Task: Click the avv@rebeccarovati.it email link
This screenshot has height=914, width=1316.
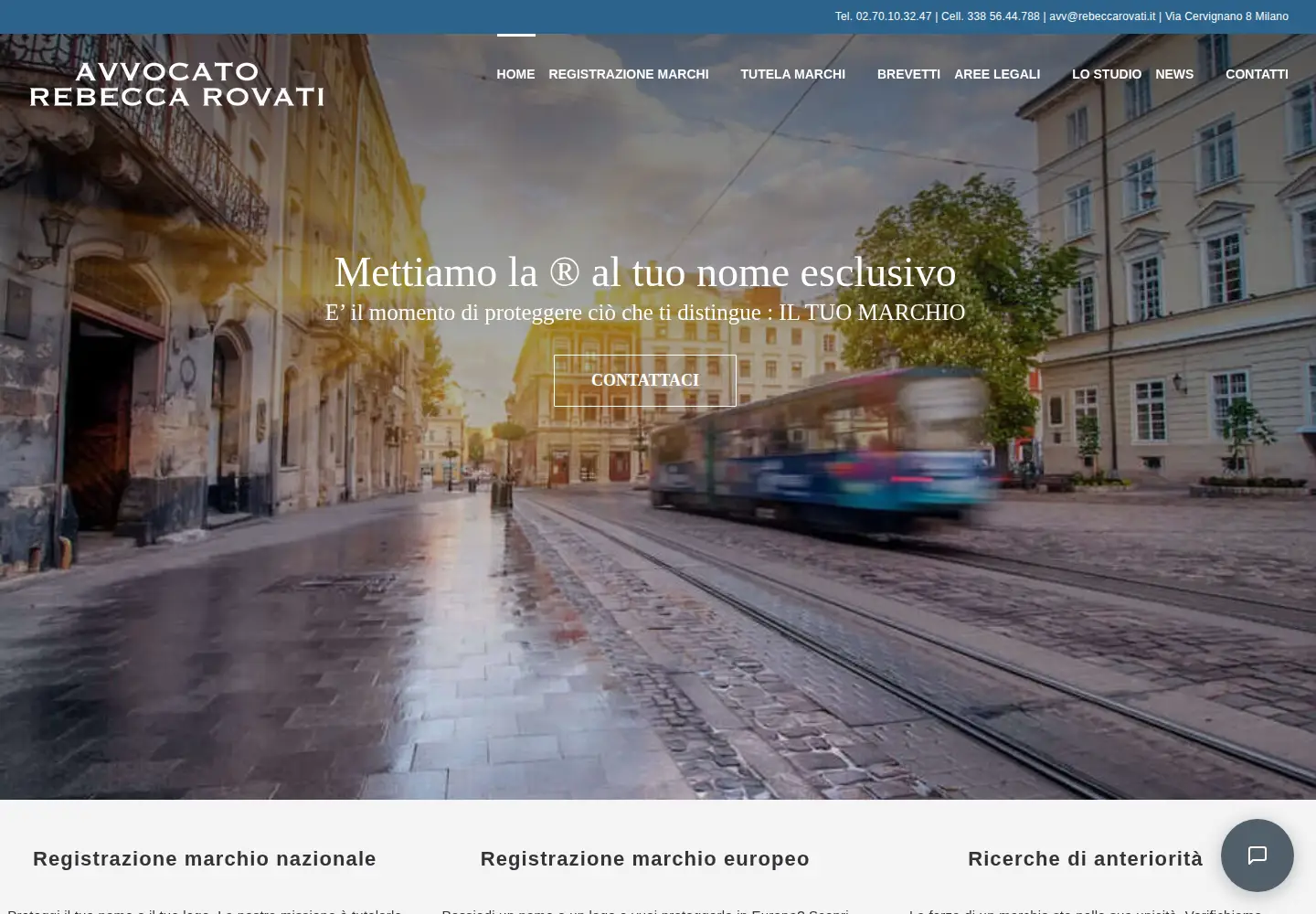Action: [1102, 16]
